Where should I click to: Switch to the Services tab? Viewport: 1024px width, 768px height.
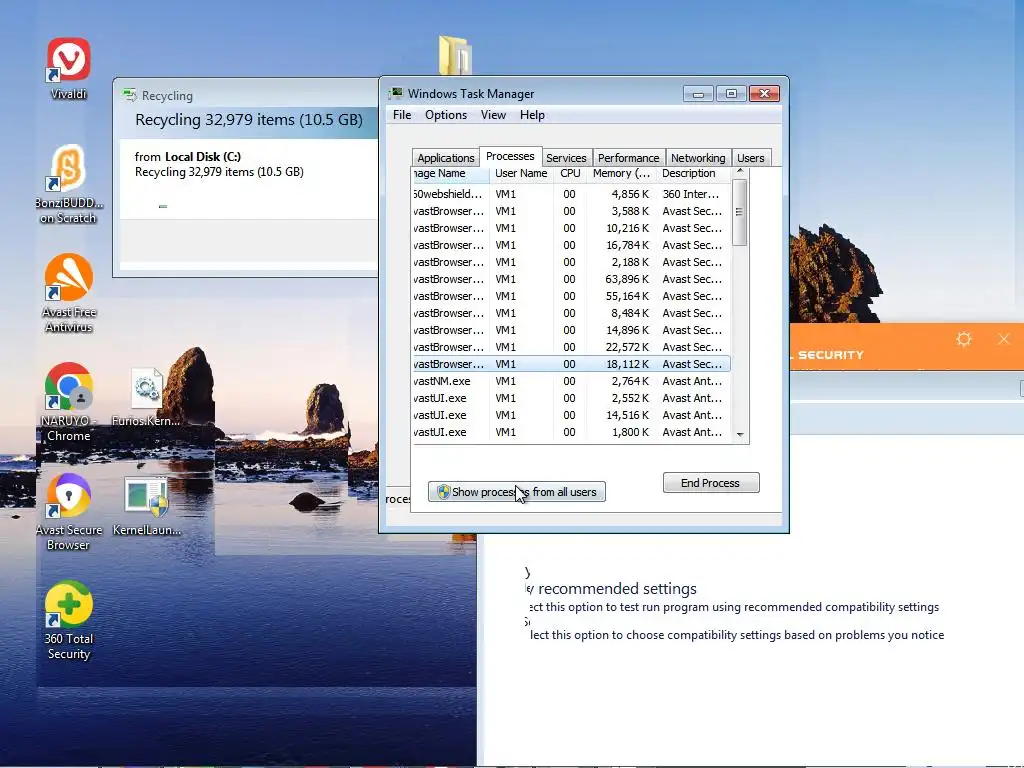coord(566,158)
